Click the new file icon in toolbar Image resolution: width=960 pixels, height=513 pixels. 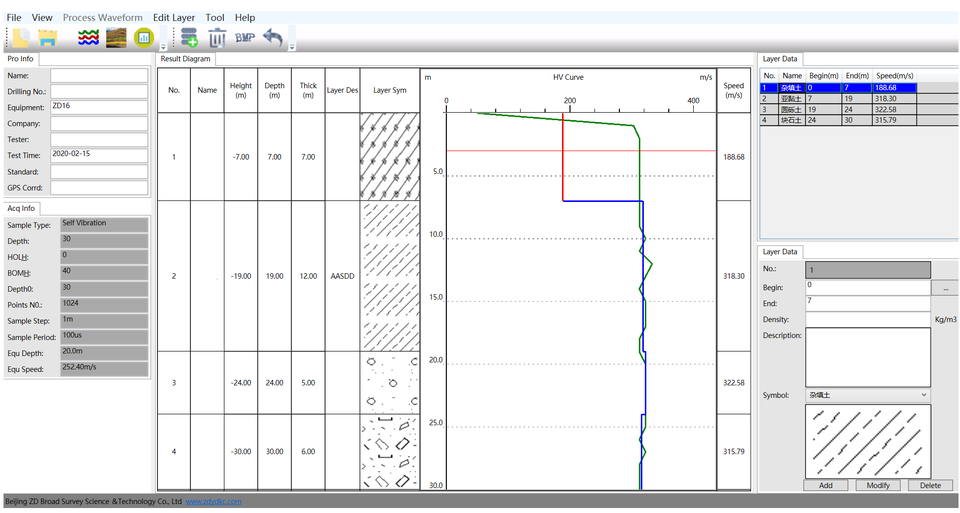(19, 38)
